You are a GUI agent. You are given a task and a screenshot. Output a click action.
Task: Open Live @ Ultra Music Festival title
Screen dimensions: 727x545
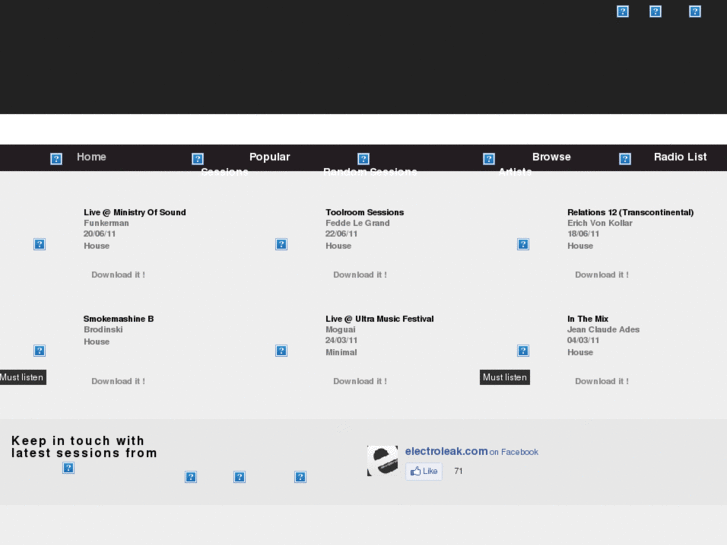click(x=380, y=319)
